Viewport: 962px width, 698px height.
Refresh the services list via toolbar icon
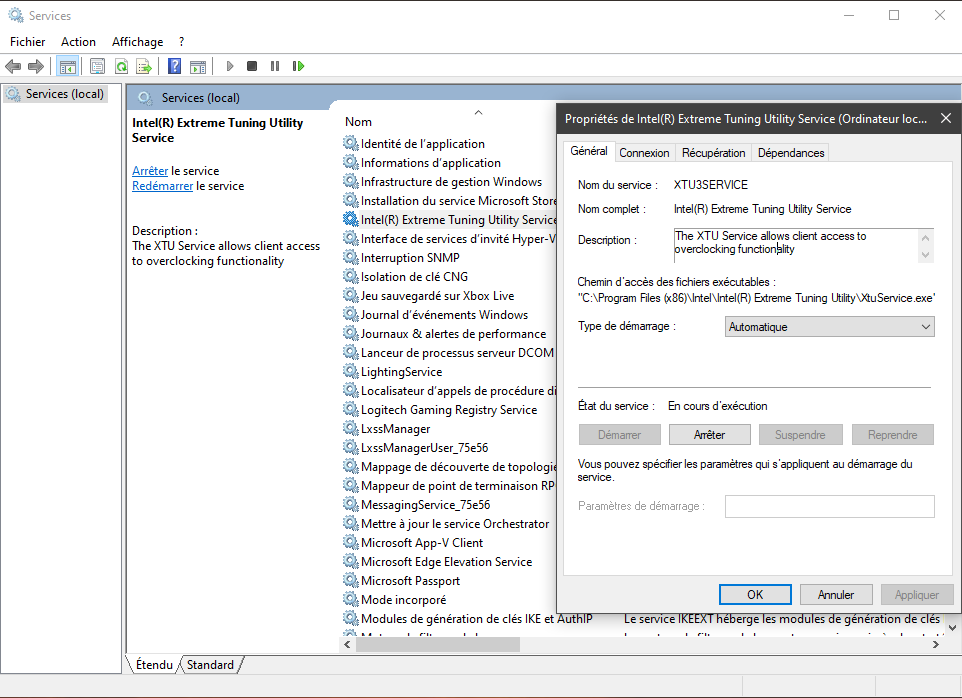pos(121,66)
